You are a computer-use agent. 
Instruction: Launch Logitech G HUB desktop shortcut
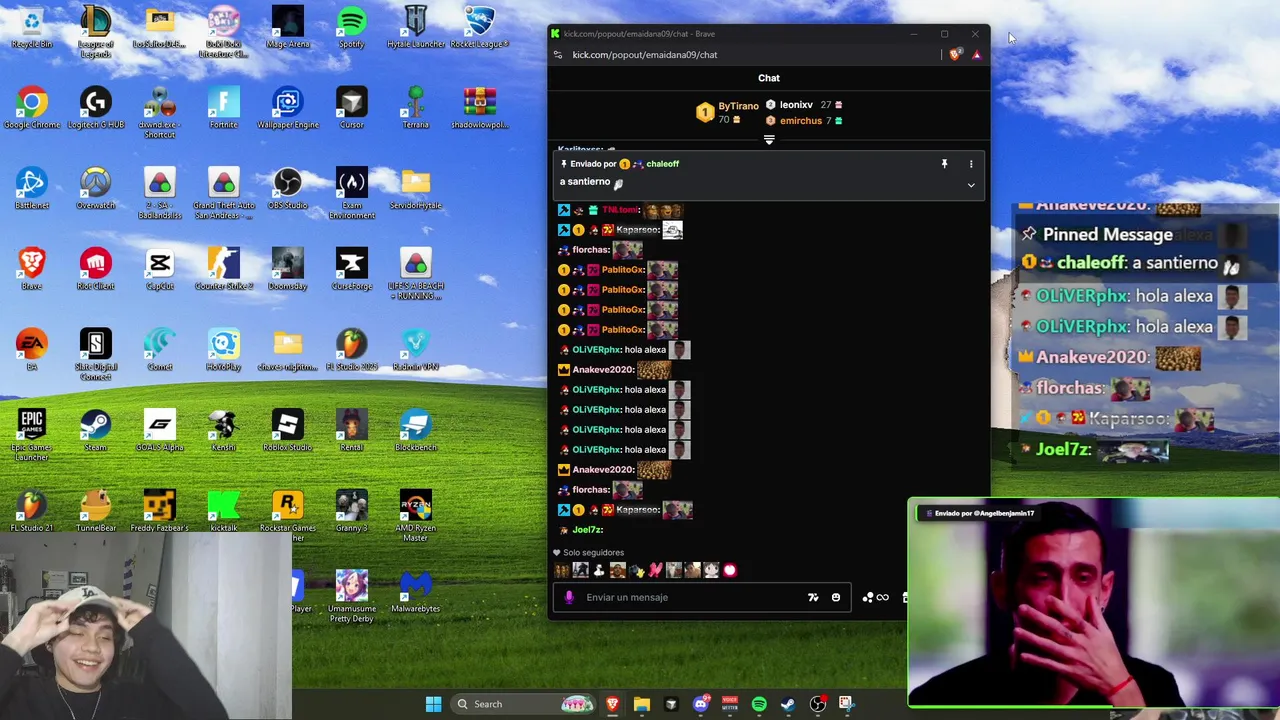click(x=95, y=109)
